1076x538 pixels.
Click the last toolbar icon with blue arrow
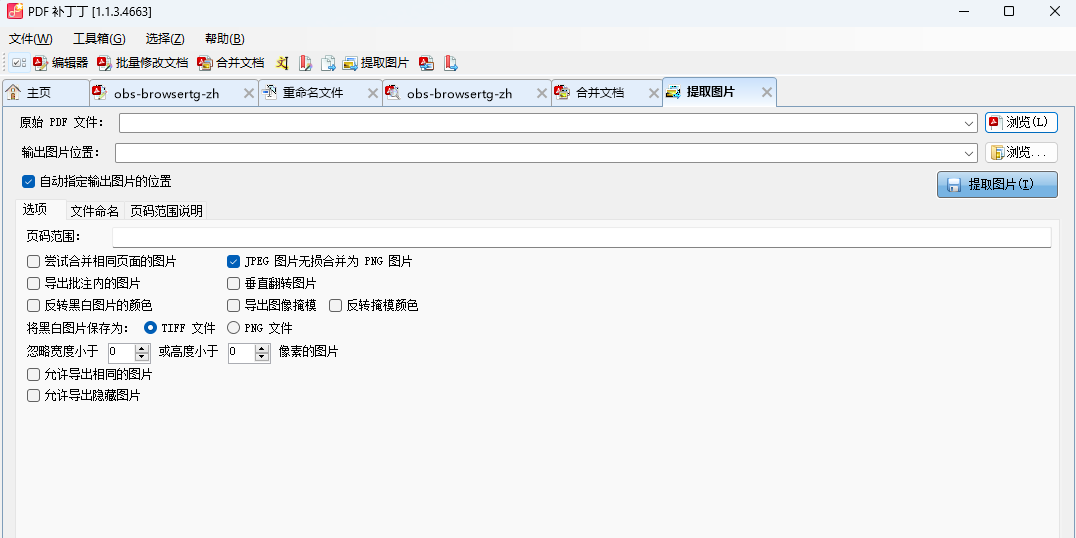[x=451, y=63]
